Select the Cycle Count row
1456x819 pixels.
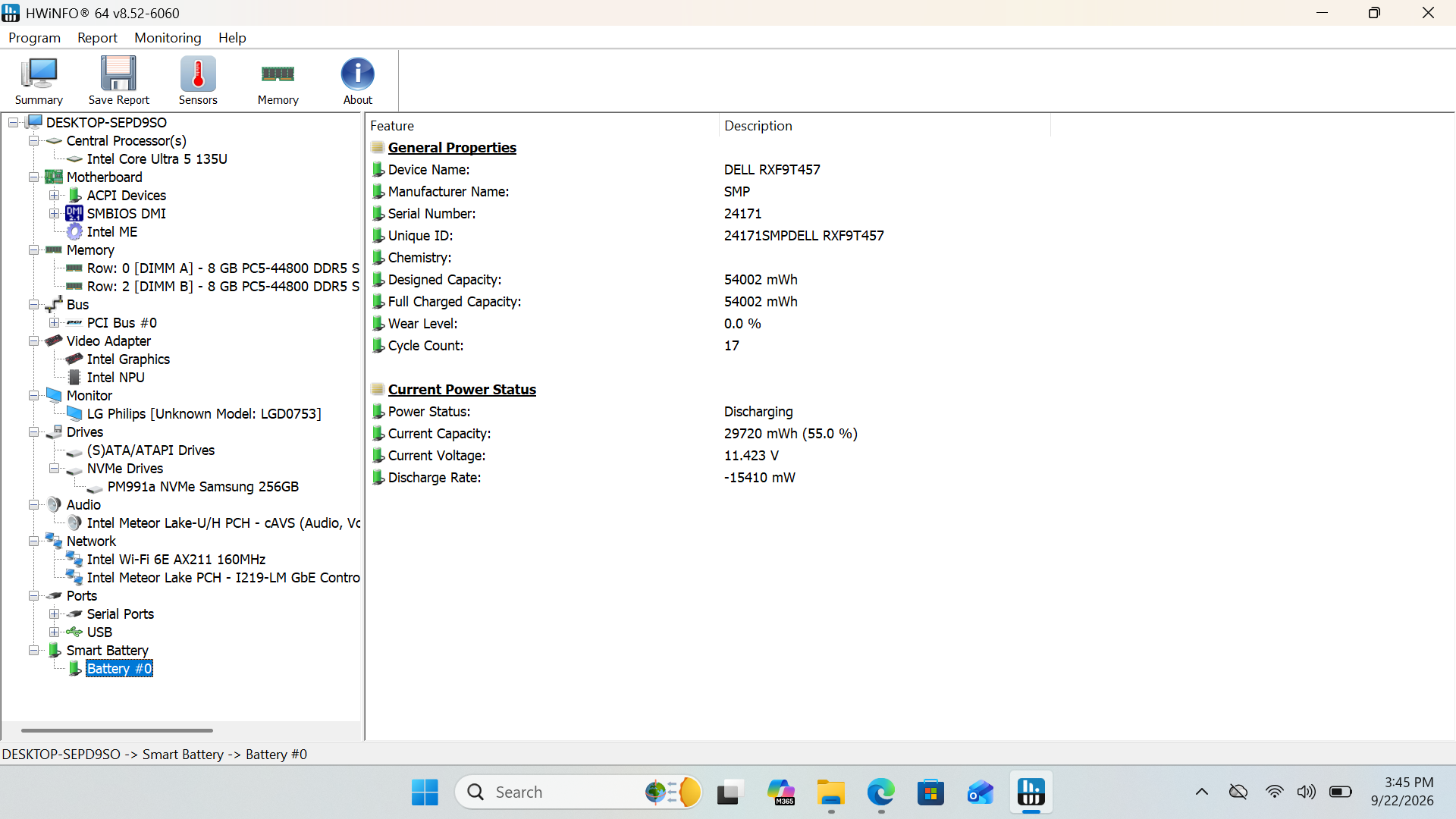coord(909,345)
